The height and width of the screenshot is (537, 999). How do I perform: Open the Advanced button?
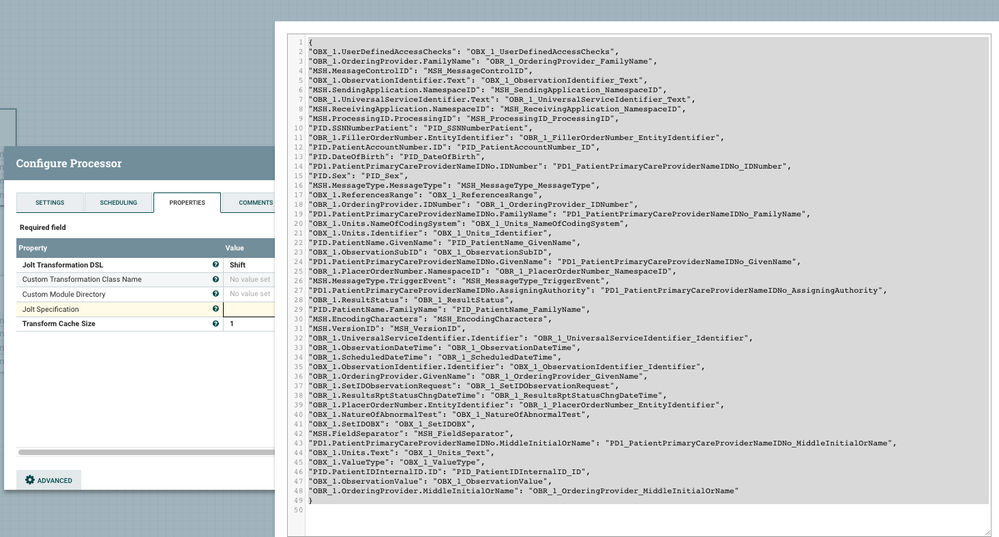(x=48, y=480)
